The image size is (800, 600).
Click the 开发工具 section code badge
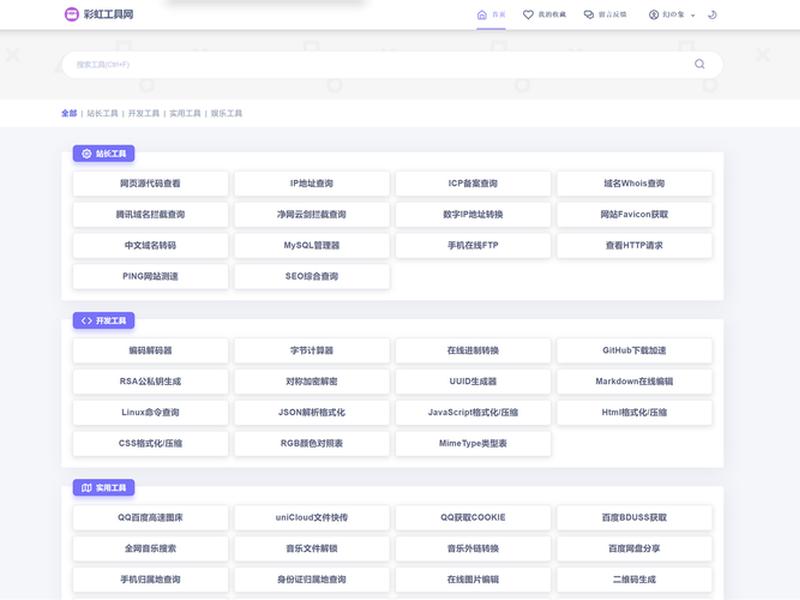pos(104,320)
